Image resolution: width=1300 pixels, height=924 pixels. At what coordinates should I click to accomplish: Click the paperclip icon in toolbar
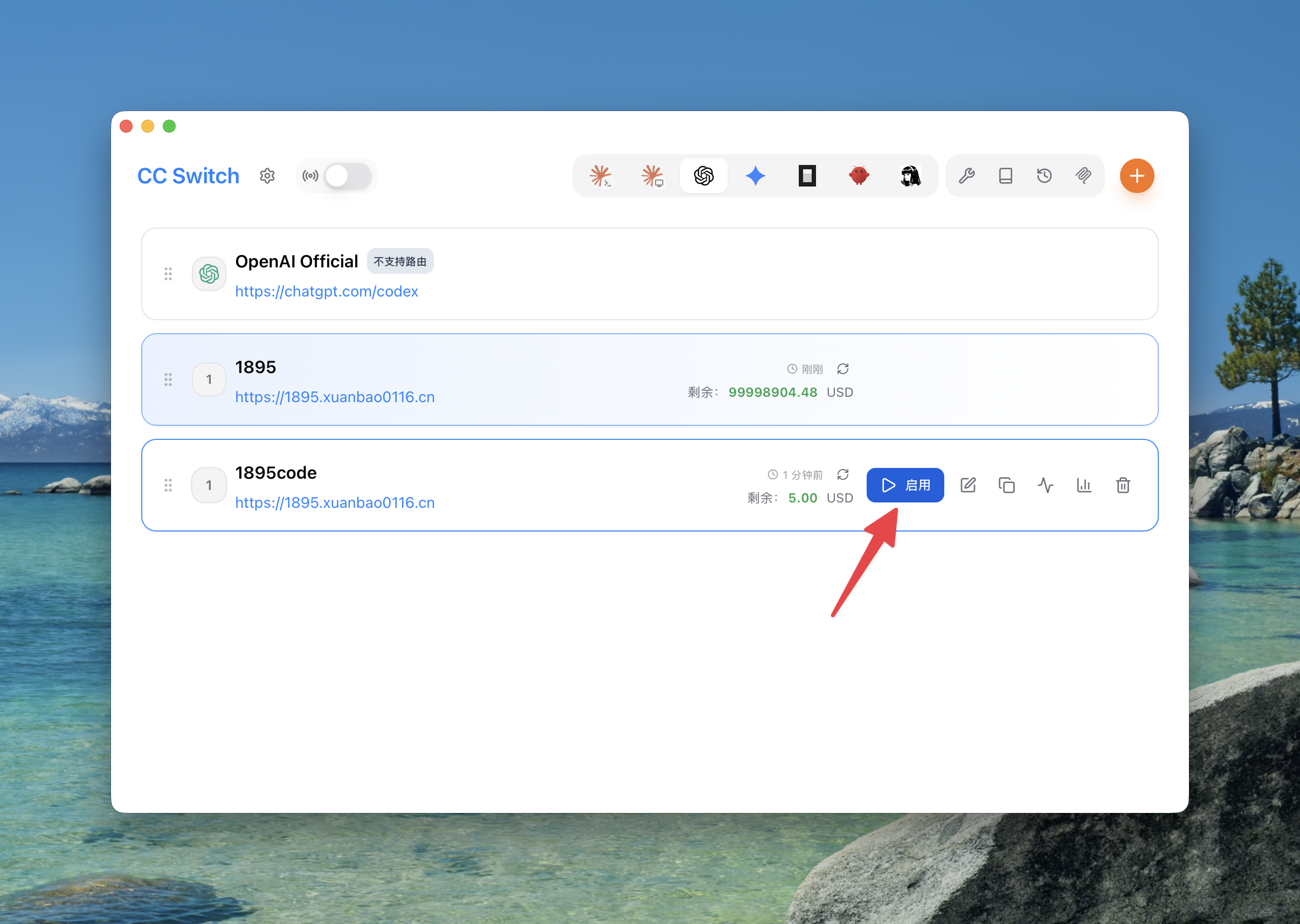pos(1083,176)
